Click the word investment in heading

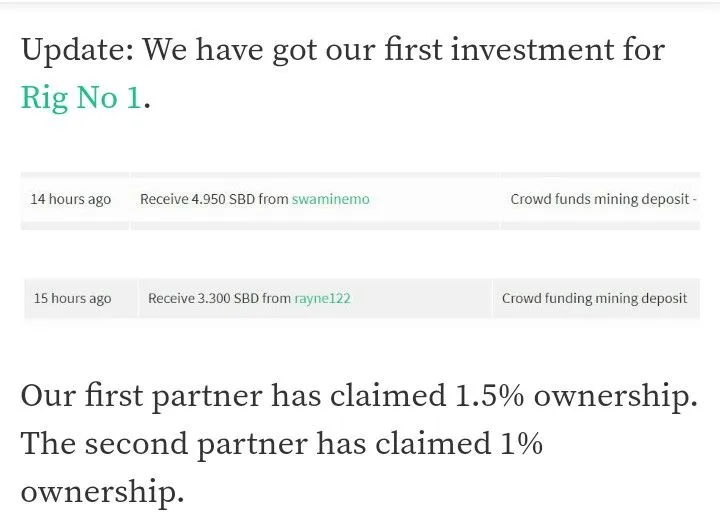pyautogui.click(x=532, y=50)
